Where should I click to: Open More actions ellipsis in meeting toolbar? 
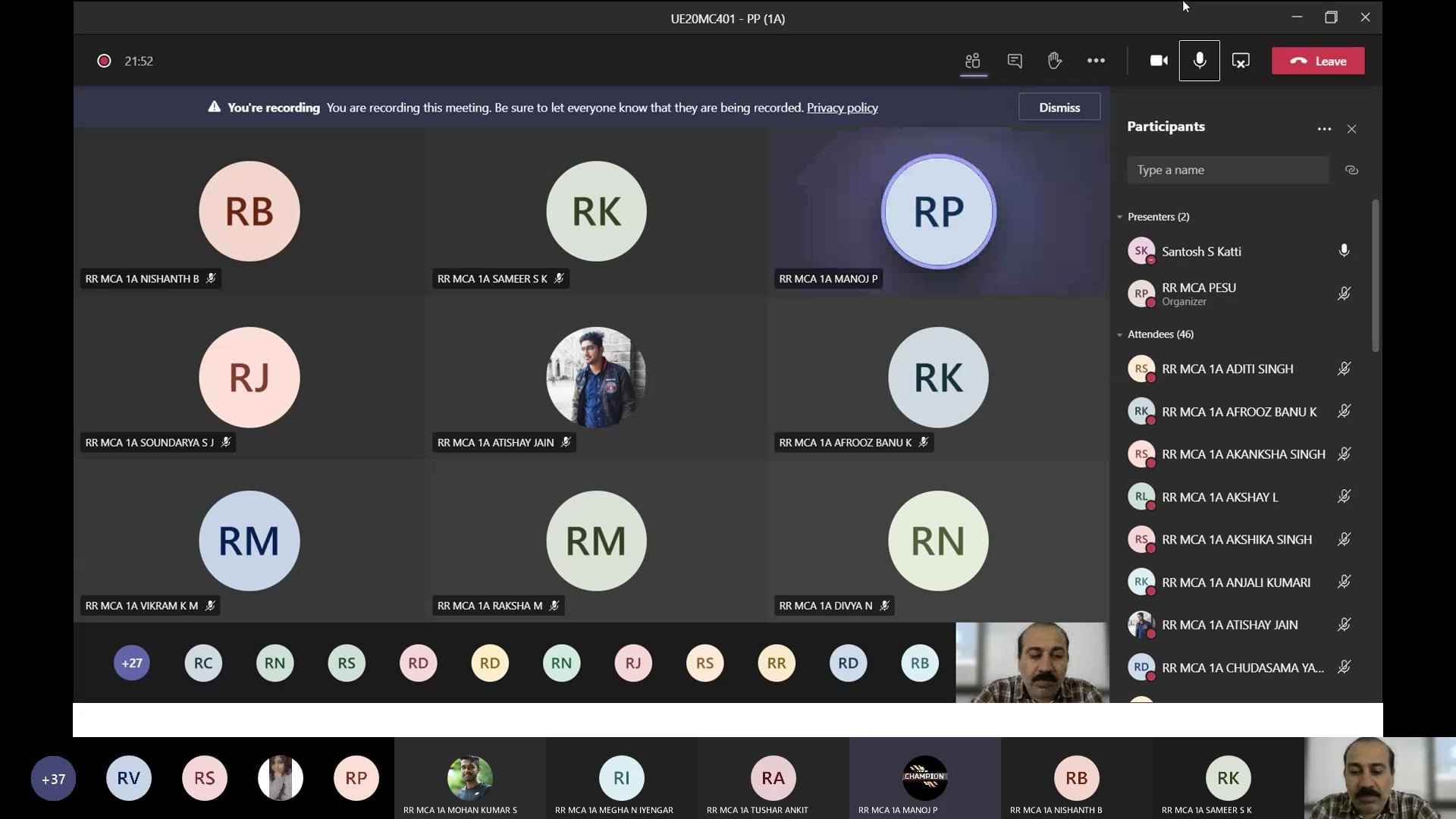(1096, 61)
